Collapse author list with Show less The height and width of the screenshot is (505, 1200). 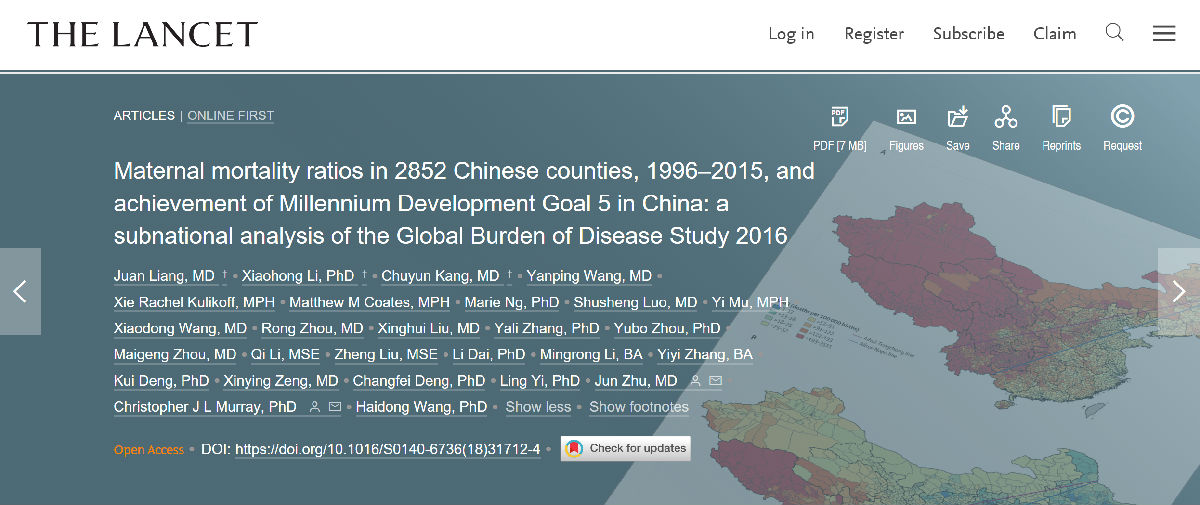538,407
